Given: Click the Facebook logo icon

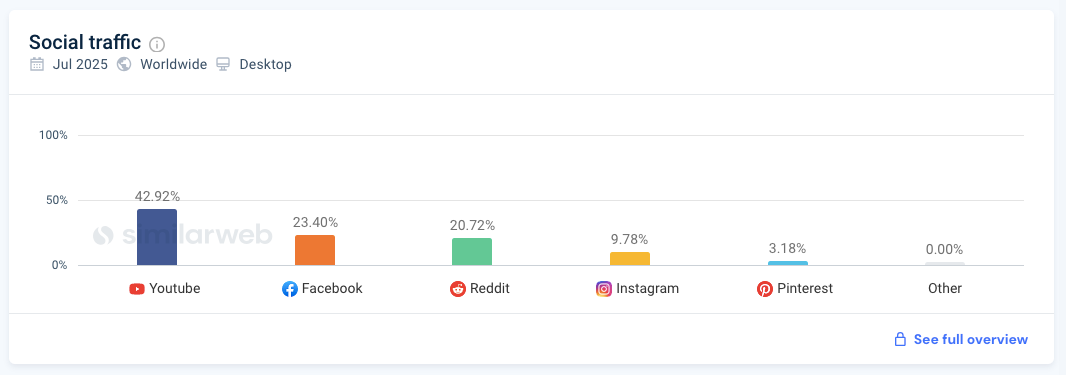Looking at the screenshot, I should (290, 289).
